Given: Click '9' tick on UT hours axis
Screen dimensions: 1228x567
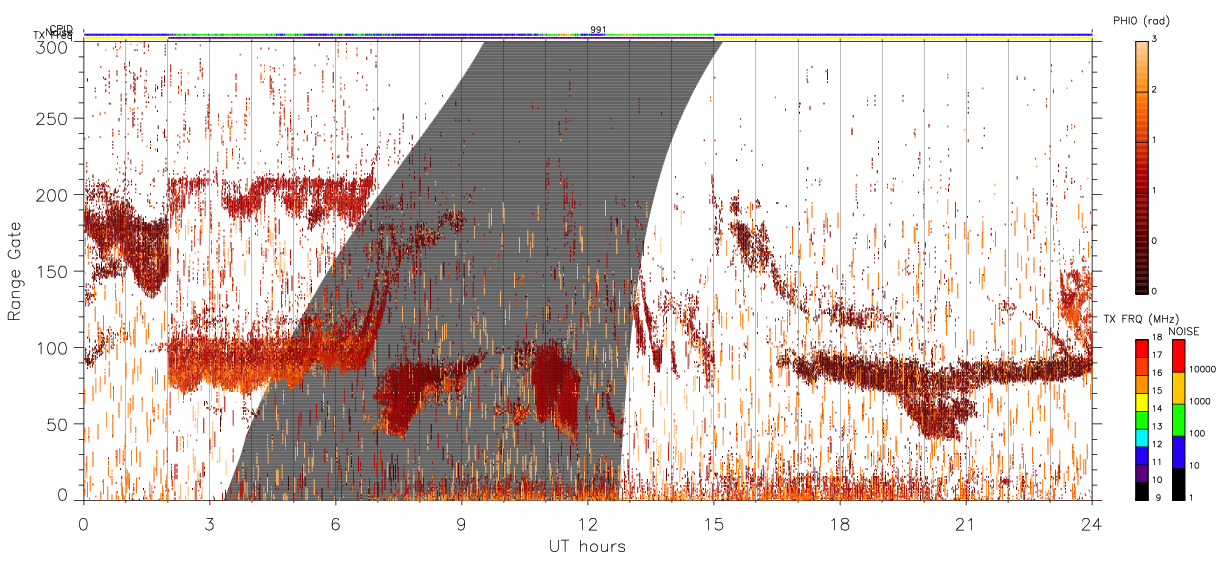Looking at the screenshot, I should tap(462, 524).
